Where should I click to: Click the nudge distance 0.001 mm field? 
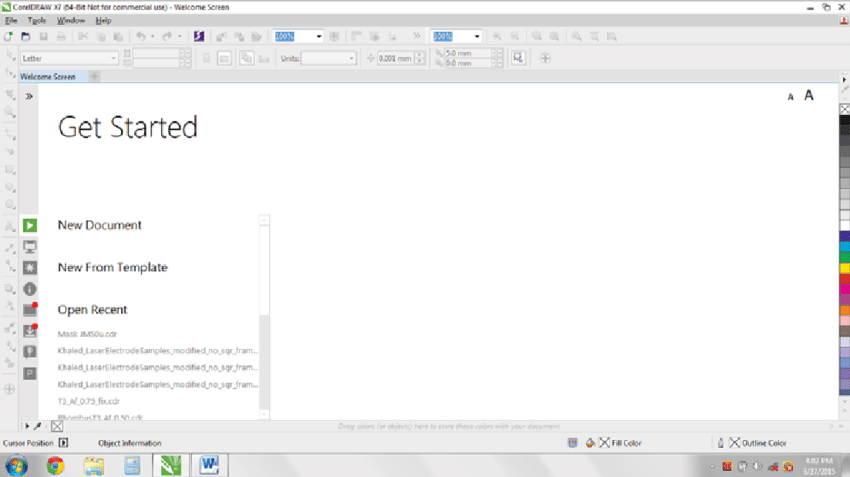click(395, 58)
